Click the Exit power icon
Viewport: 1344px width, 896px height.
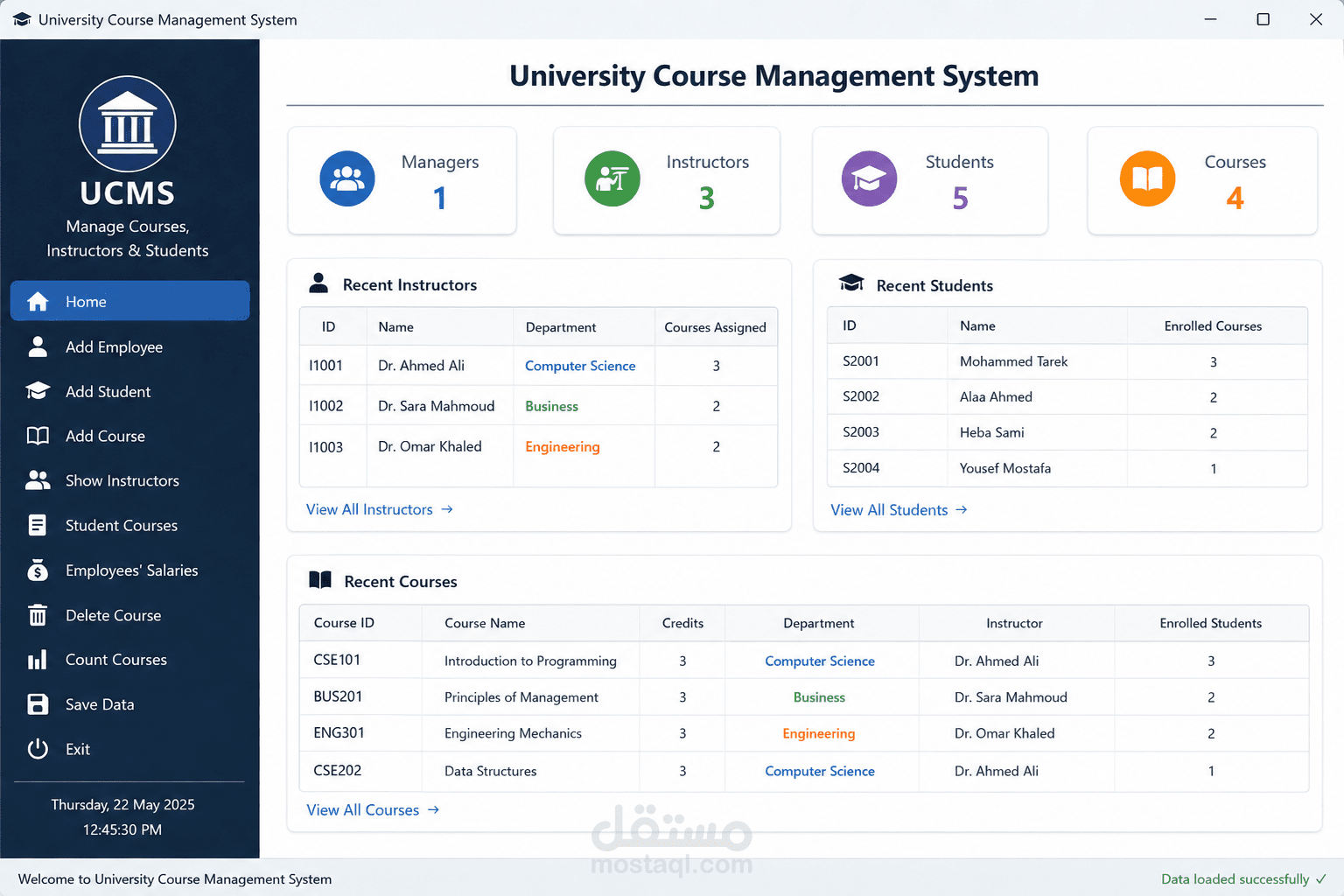(38, 749)
